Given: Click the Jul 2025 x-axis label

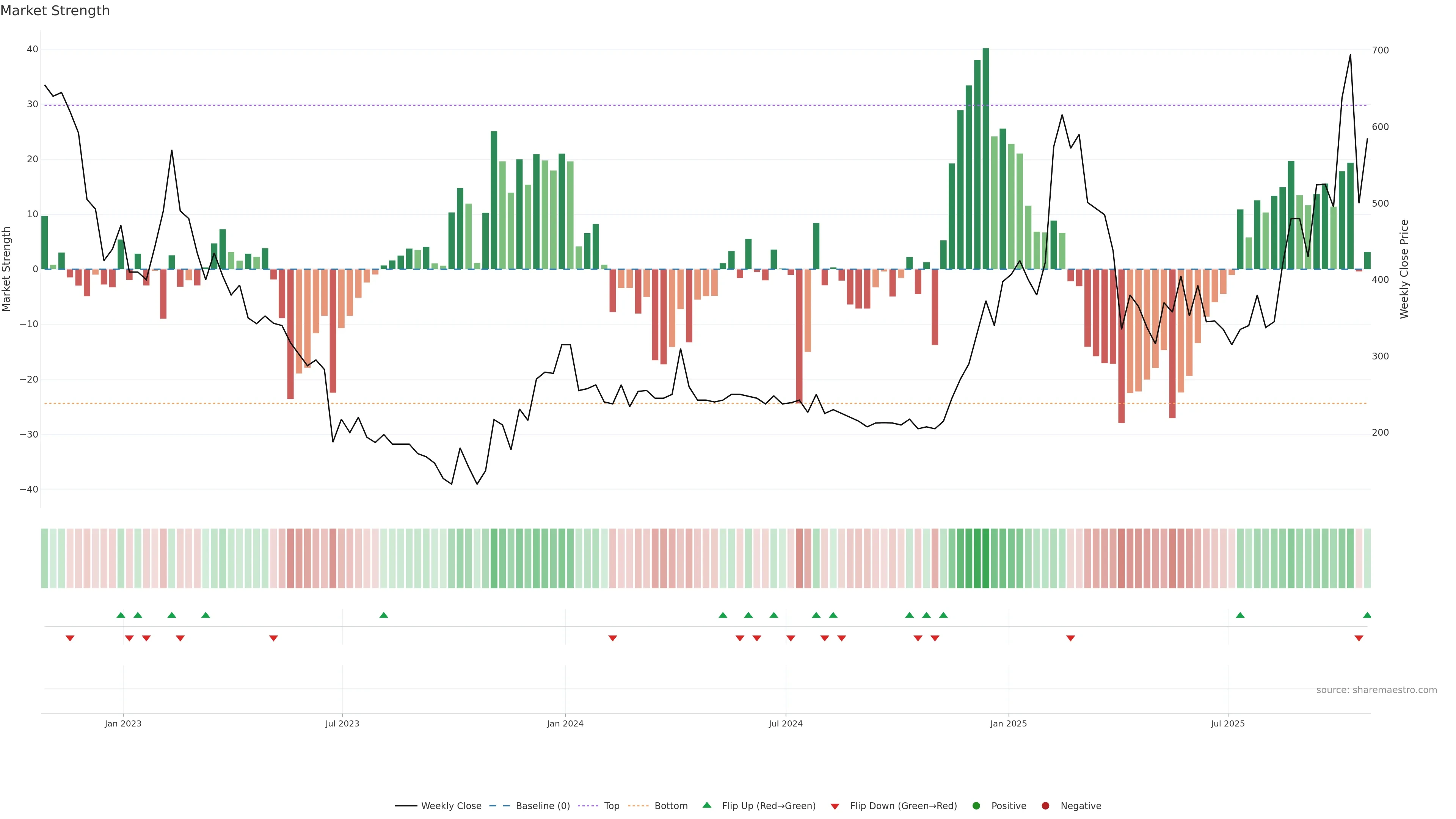Looking at the screenshot, I should coord(1228,723).
